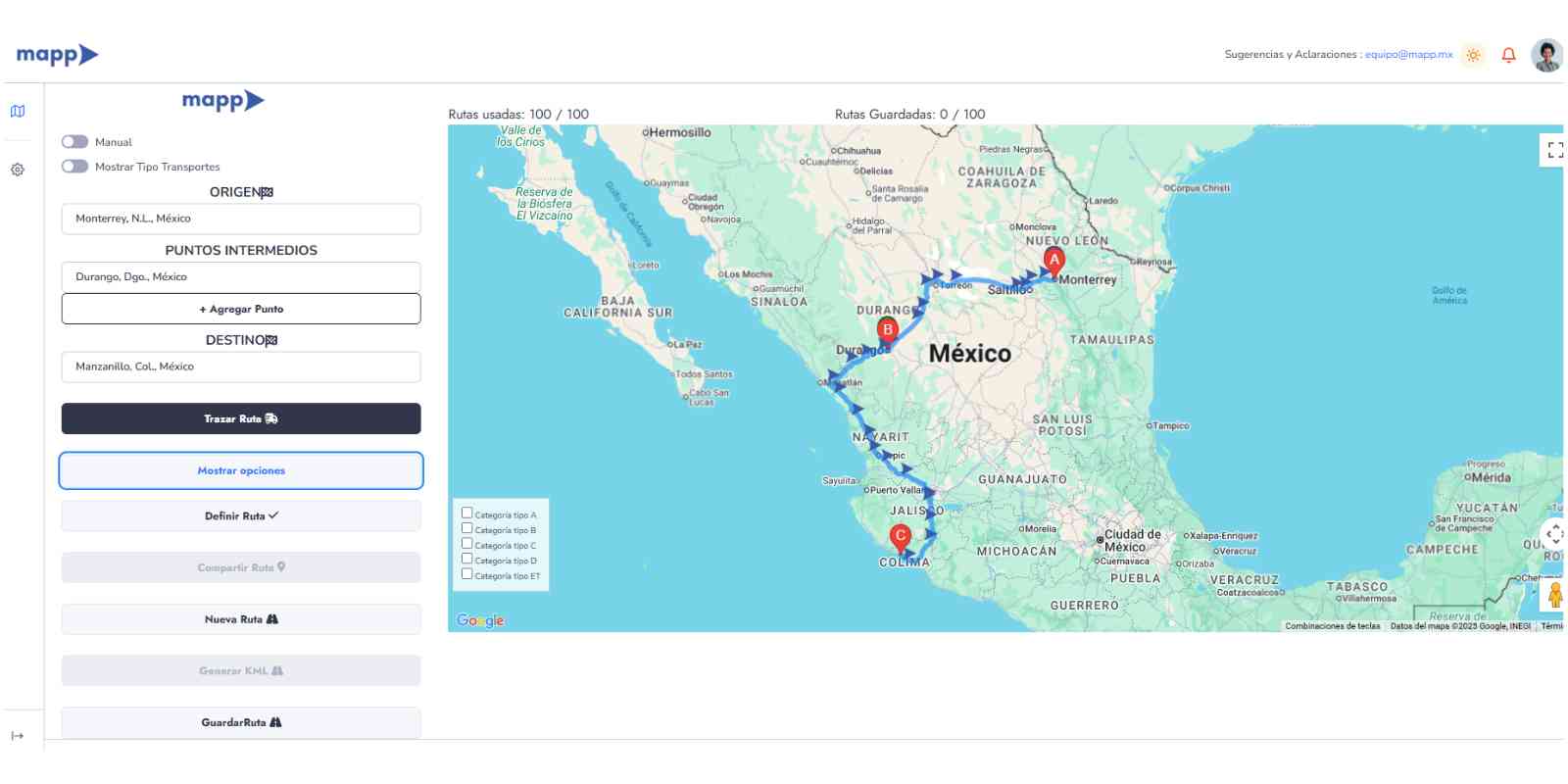Image resolution: width=1568 pixels, height=784 pixels.
Task: Click the Street View pegman icon
Action: pyautogui.click(x=1554, y=595)
